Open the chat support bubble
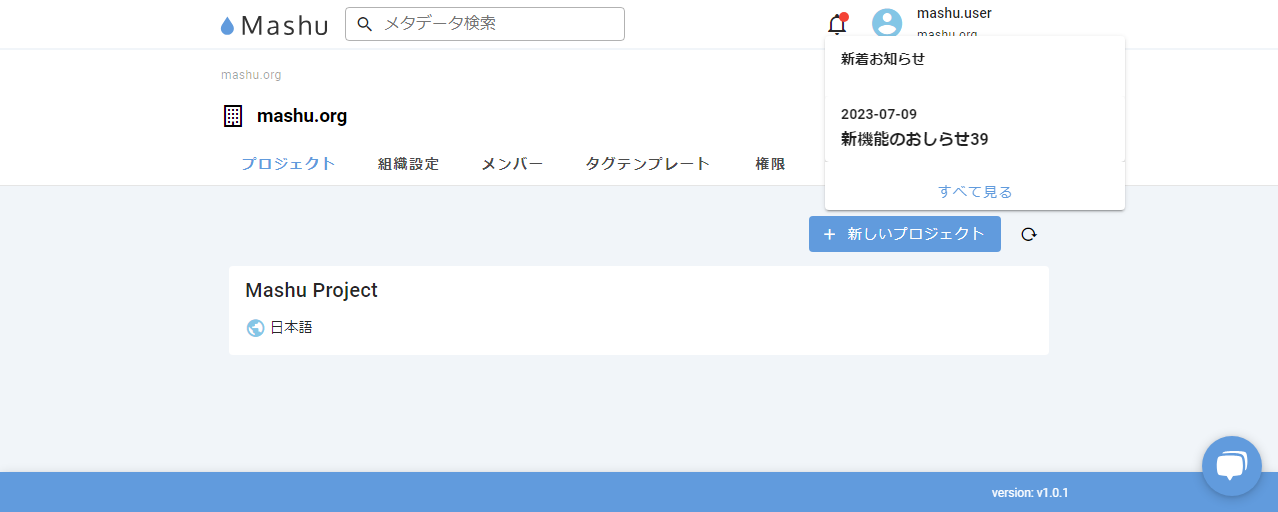This screenshot has height=512, width=1278. pyautogui.click(x=1231, y=466)
